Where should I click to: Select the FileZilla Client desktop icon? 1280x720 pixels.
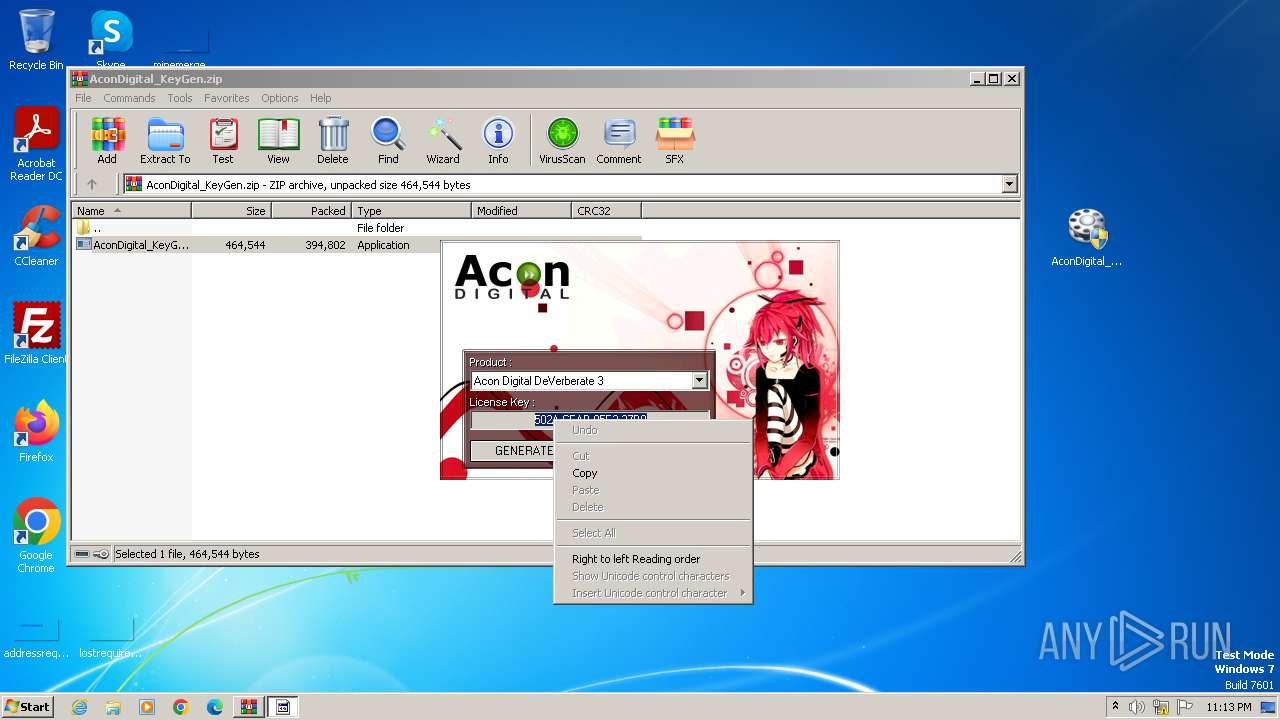coord(36,334)
